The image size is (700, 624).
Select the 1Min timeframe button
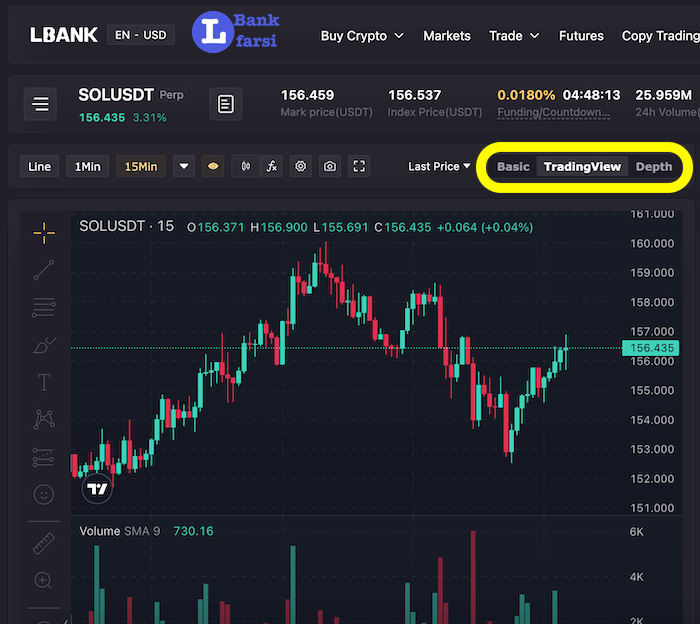[87, 167]
